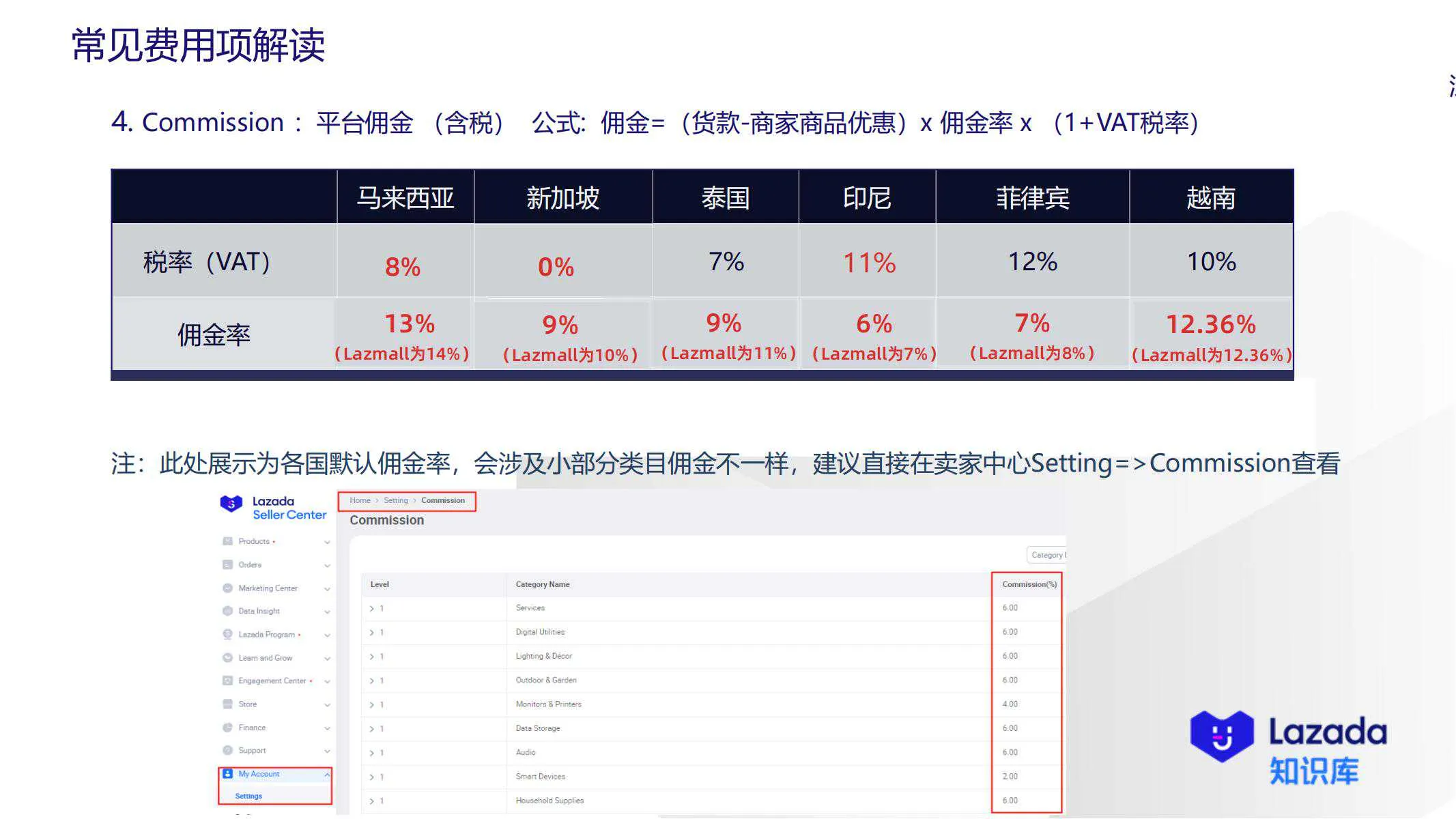Viewport: 1456px width, 819px height.
Task: Open the Engagement Center icon
Action: click(x=227, y=680)
